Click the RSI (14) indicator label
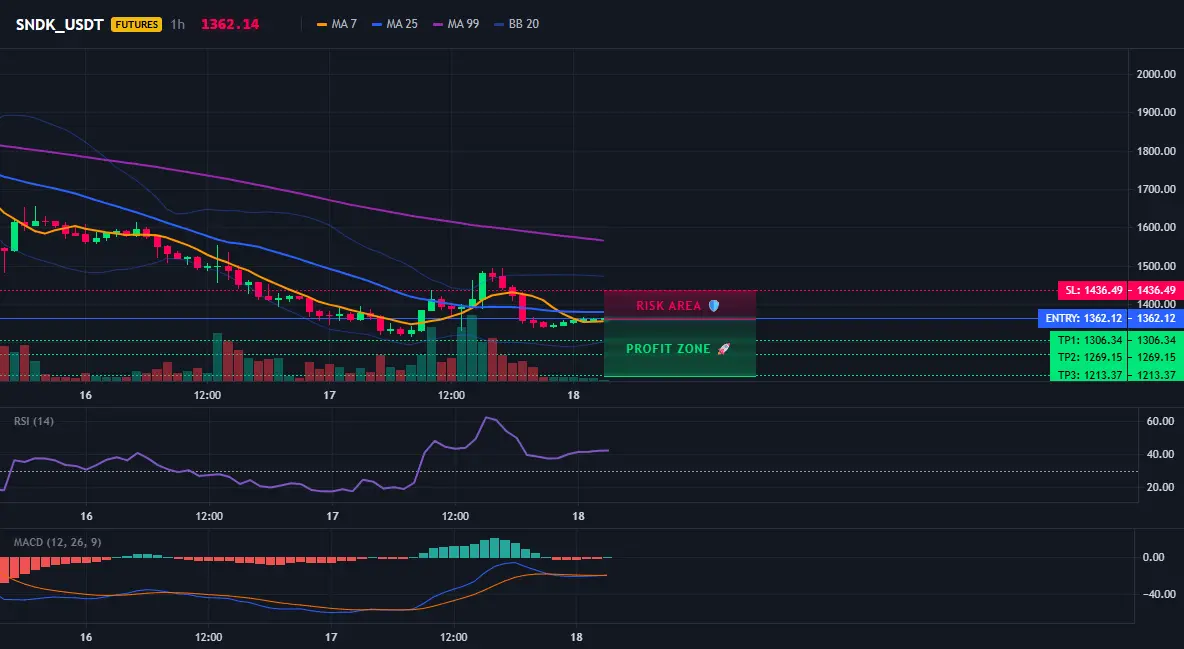This screenshot has height=649, width=1184. (x=34, y=421)
